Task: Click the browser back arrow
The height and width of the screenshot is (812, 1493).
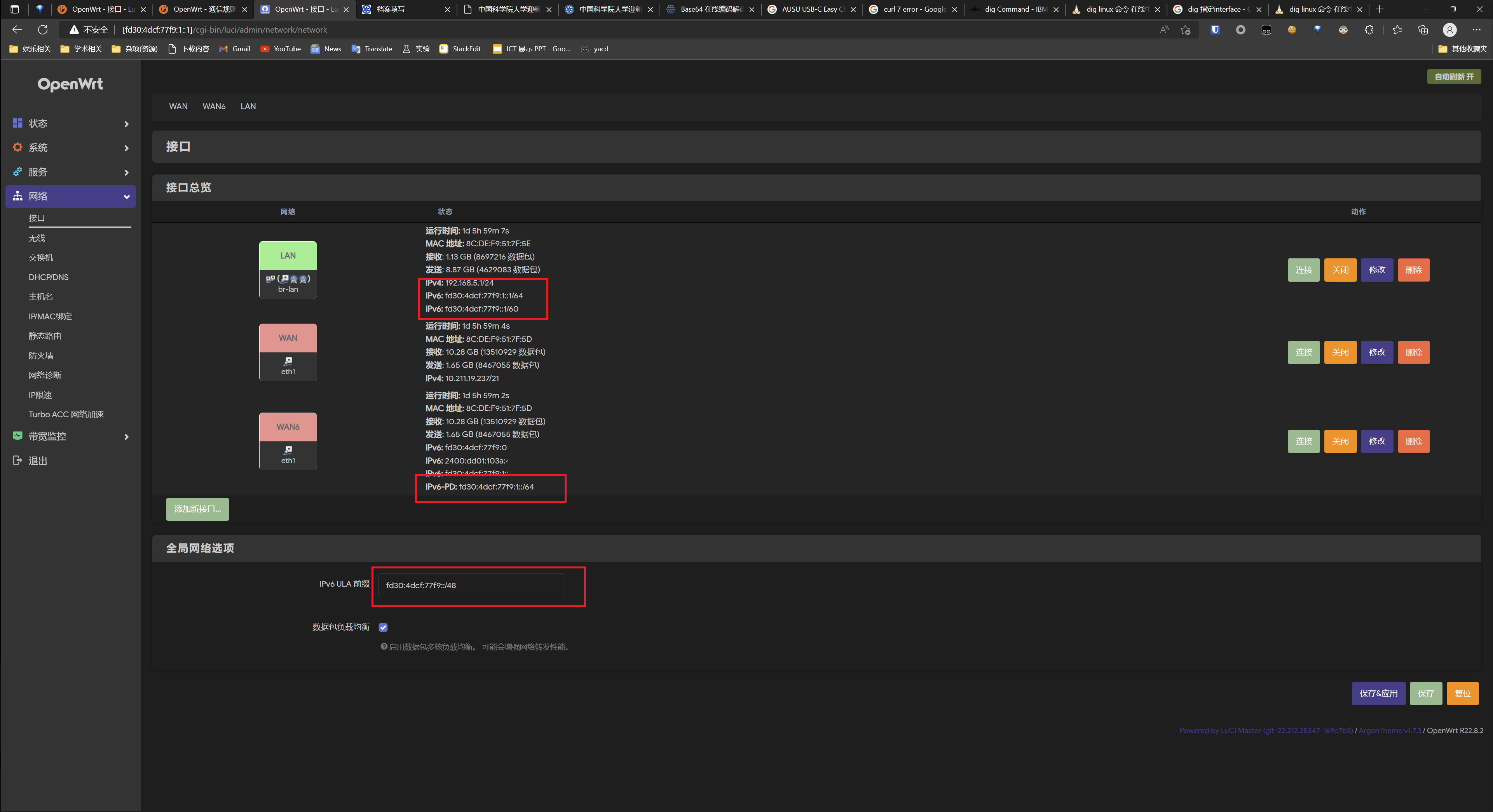Action: (17, 30)
